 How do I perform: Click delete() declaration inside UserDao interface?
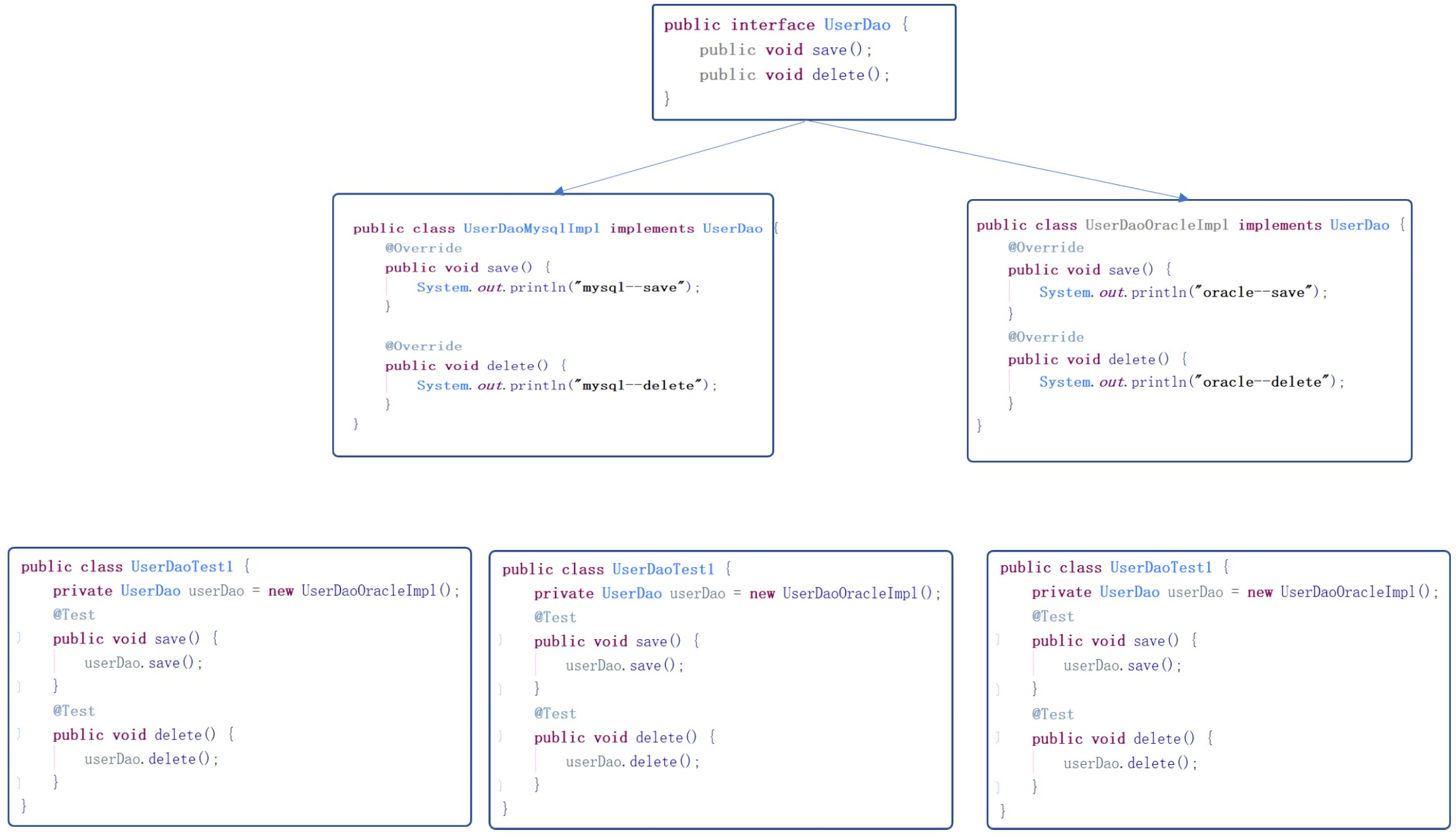[x=846, y=75]
